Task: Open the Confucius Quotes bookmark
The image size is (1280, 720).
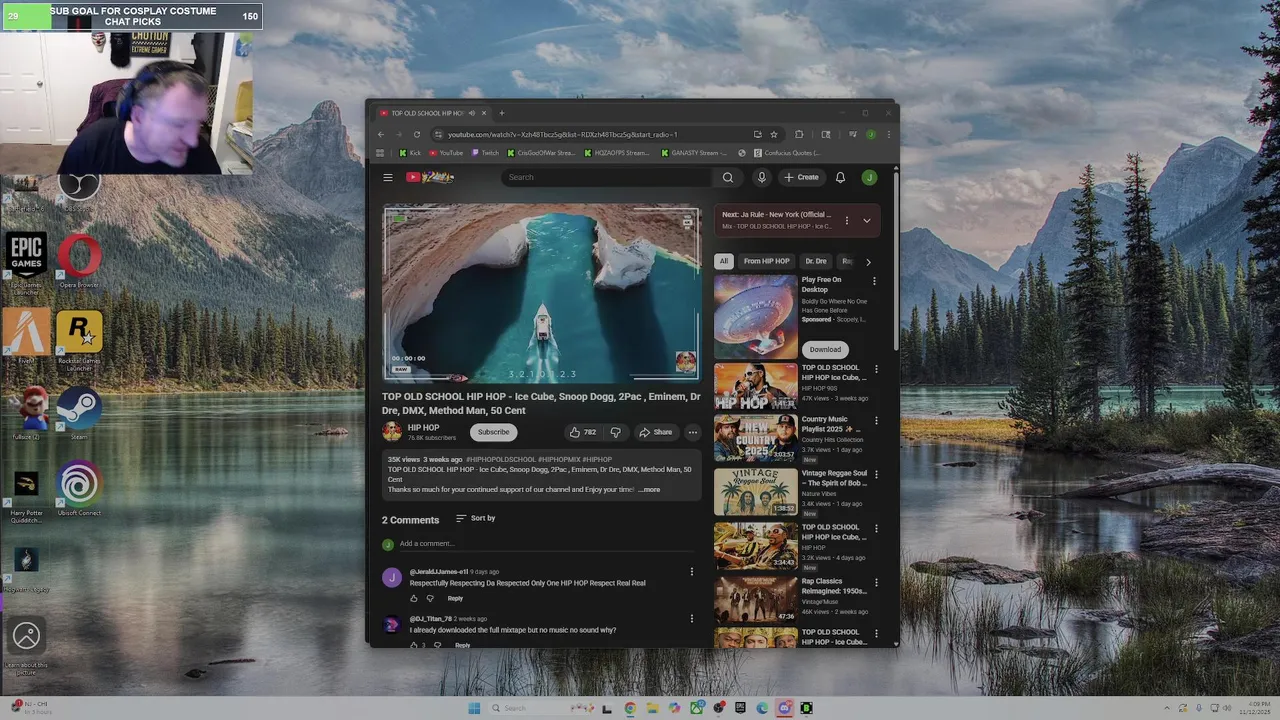Action: [786, 153]
